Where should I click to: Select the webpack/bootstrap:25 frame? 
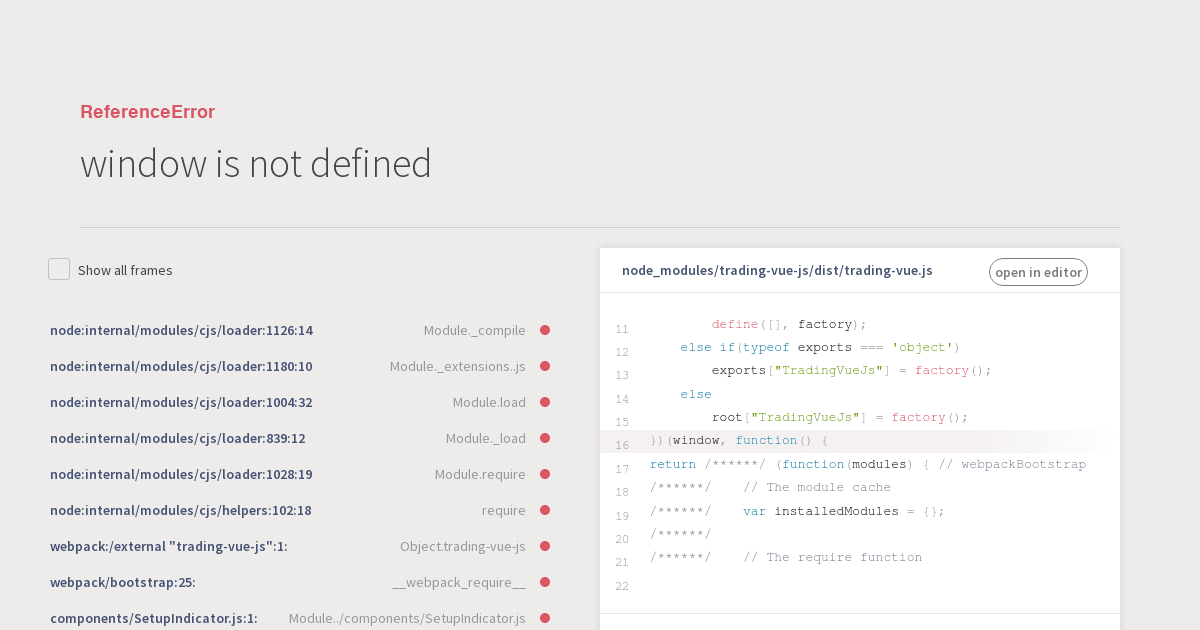point(288,582)
